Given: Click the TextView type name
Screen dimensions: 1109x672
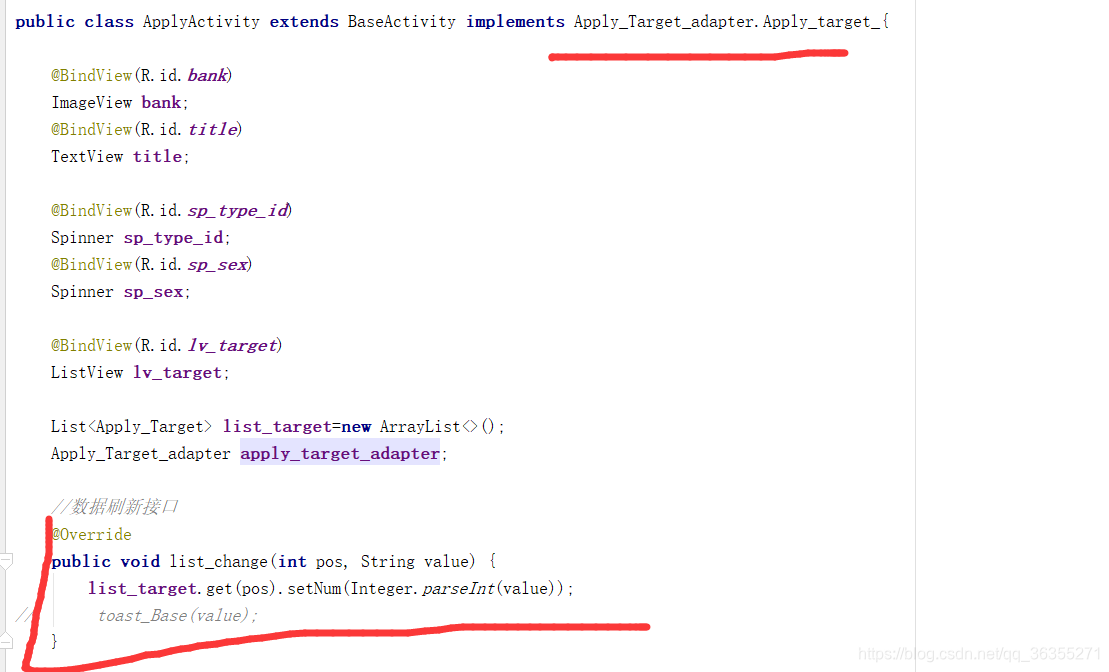Looking at the screenshot, I should 86,156.
